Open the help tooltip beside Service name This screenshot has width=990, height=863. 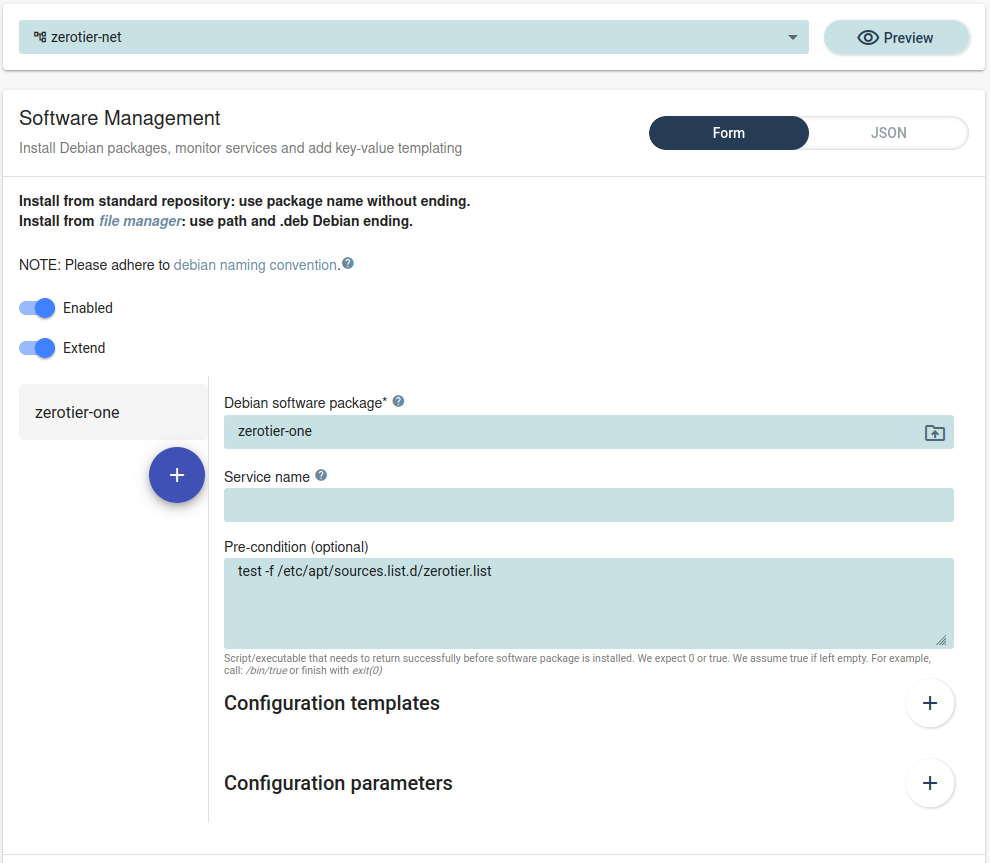(x=321, y=475)
